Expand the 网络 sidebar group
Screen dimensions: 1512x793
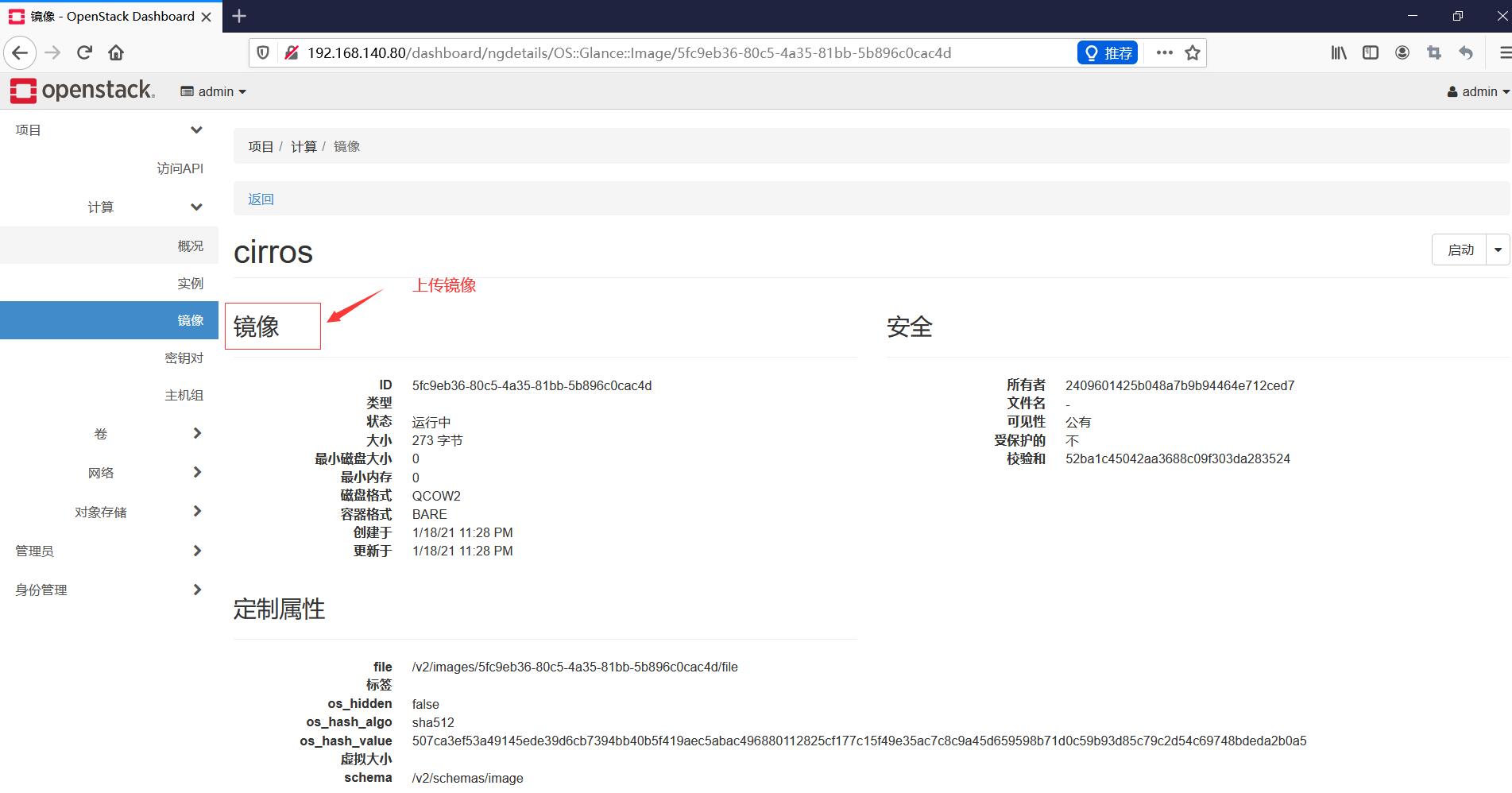pos(109,473)
